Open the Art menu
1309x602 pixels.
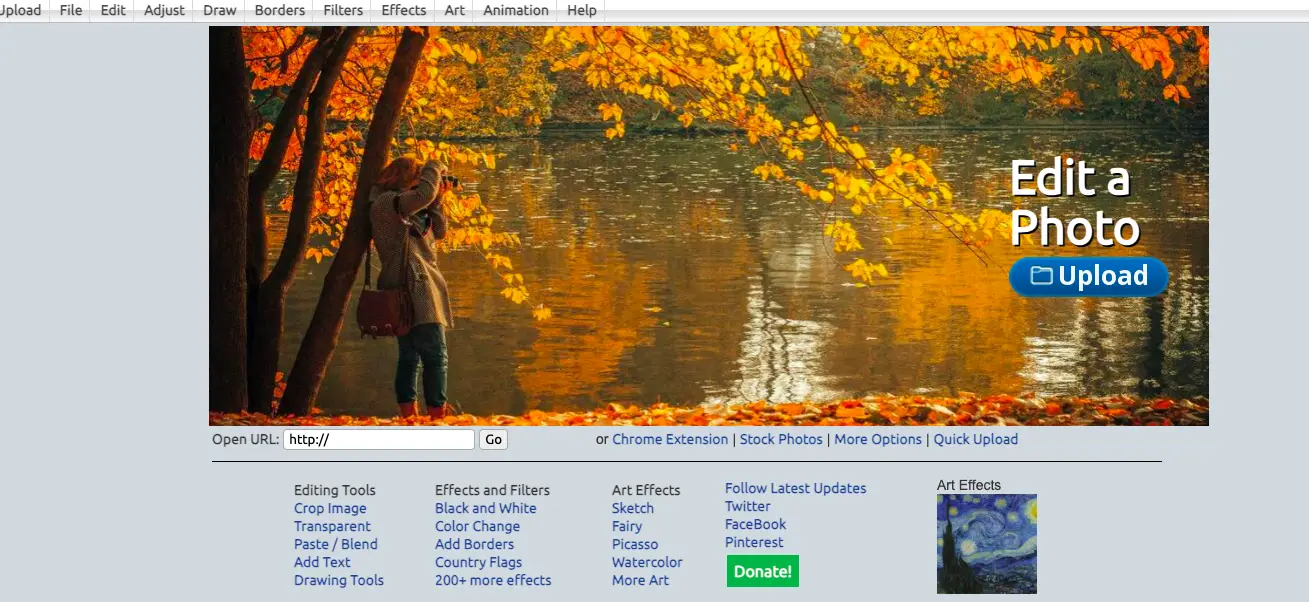(x=455, y=11)
